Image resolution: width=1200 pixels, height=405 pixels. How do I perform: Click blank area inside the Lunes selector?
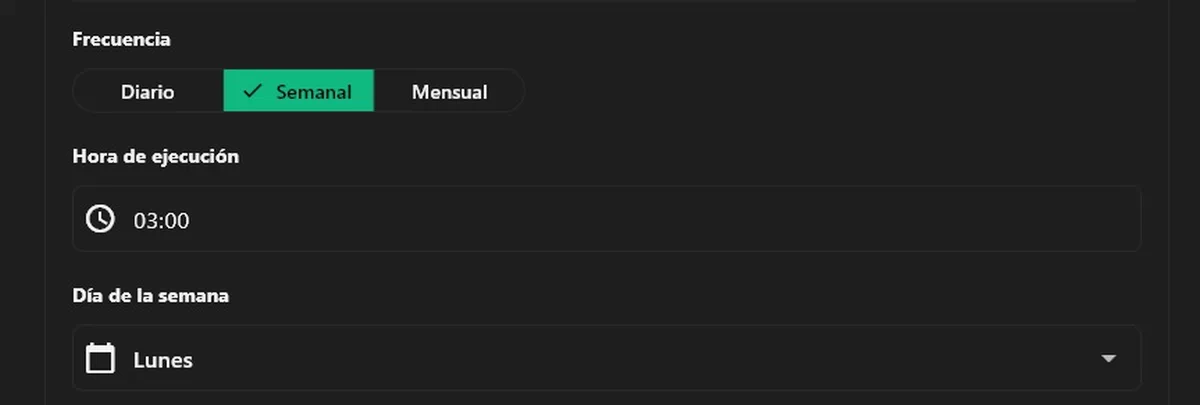[x=640, y=358]
